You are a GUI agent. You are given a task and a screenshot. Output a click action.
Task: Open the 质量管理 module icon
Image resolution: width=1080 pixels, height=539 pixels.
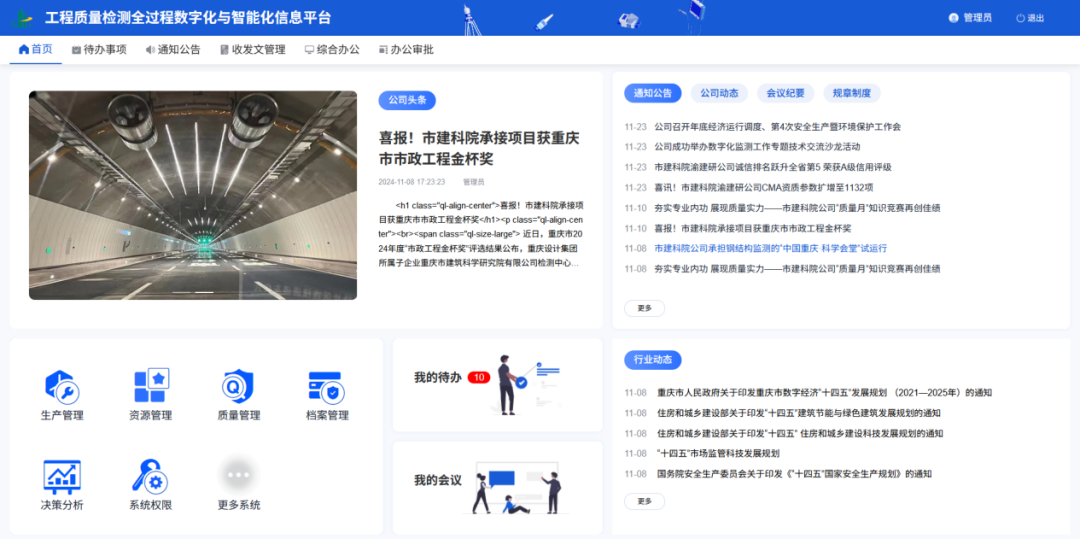(238, 386)
